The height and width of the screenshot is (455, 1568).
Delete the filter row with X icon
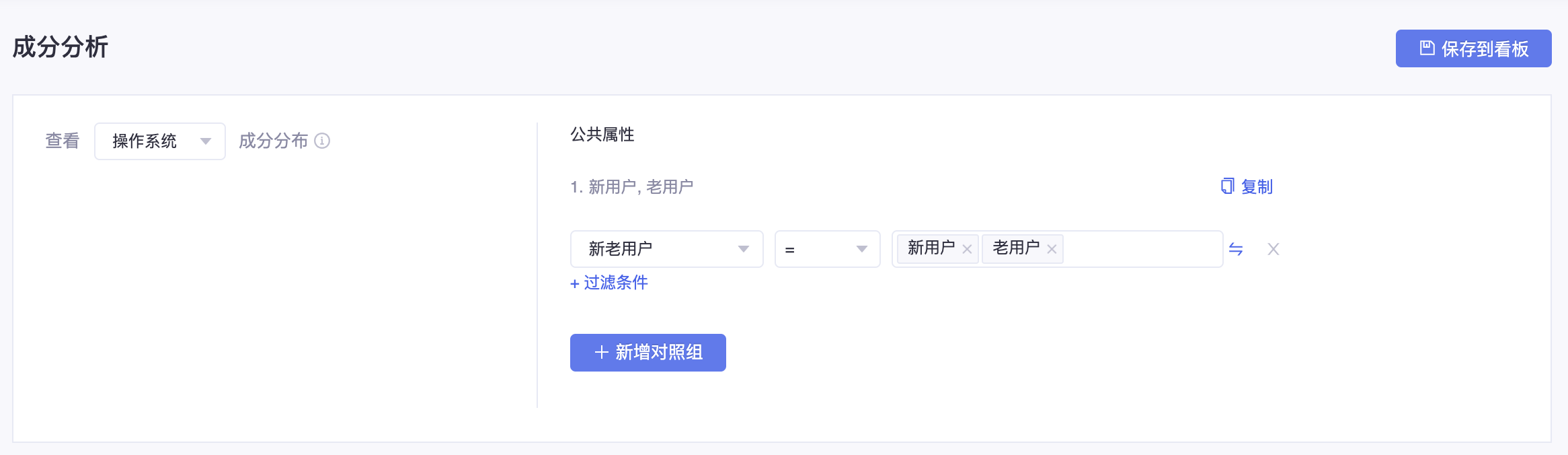[1273, 249]
